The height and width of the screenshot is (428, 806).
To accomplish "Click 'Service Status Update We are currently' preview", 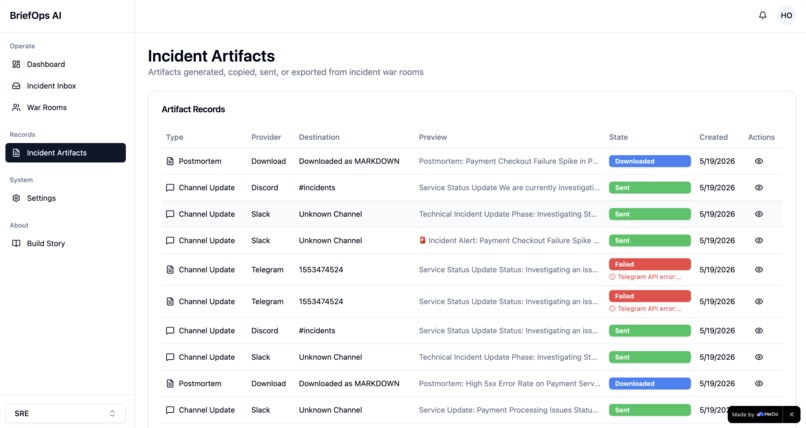I will pos(509,188).
